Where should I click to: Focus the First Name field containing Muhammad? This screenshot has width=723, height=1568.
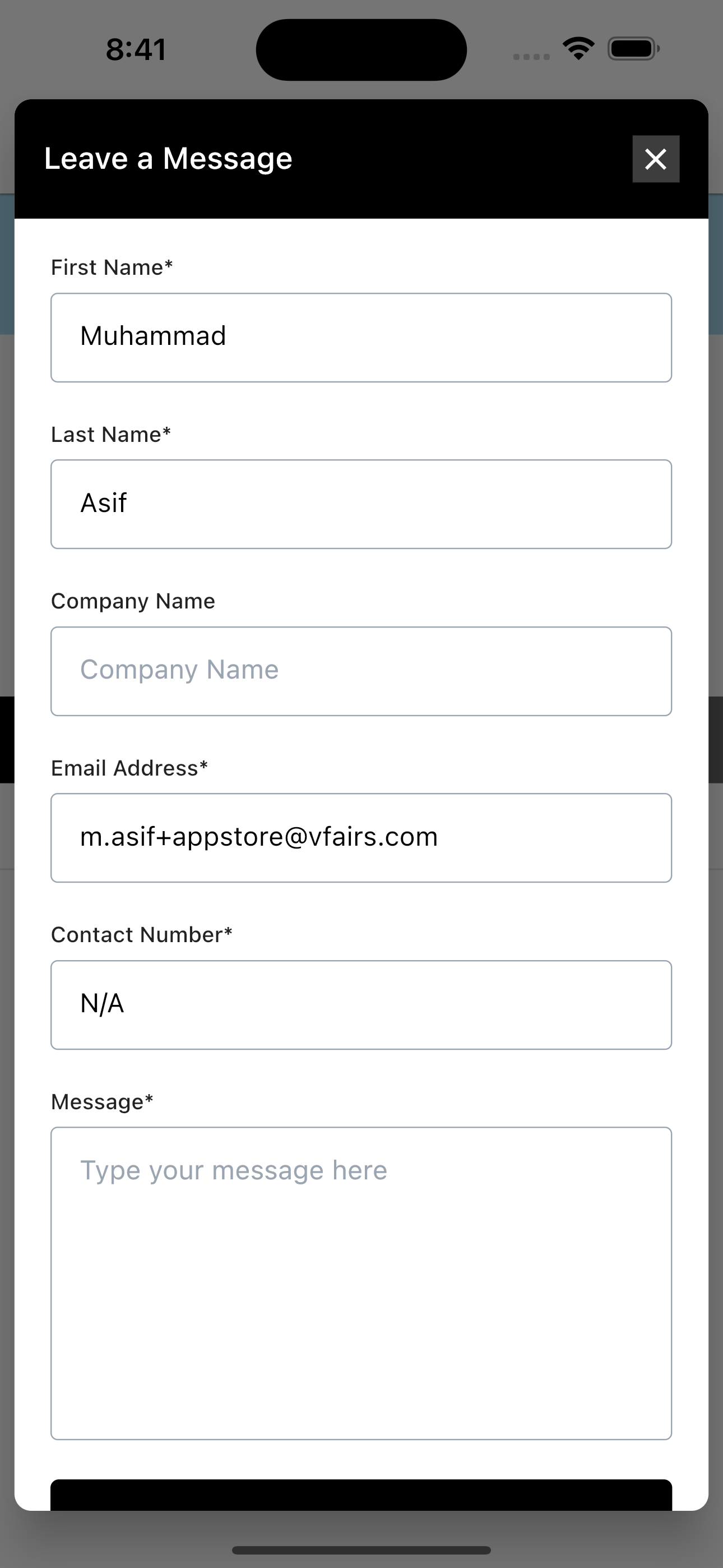pyautogui.click(x=361, y=337)
